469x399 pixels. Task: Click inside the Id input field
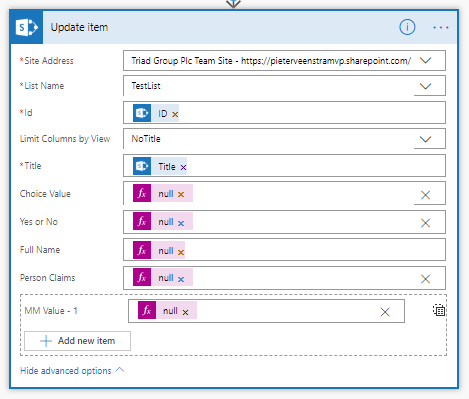[x=284, y=113]
